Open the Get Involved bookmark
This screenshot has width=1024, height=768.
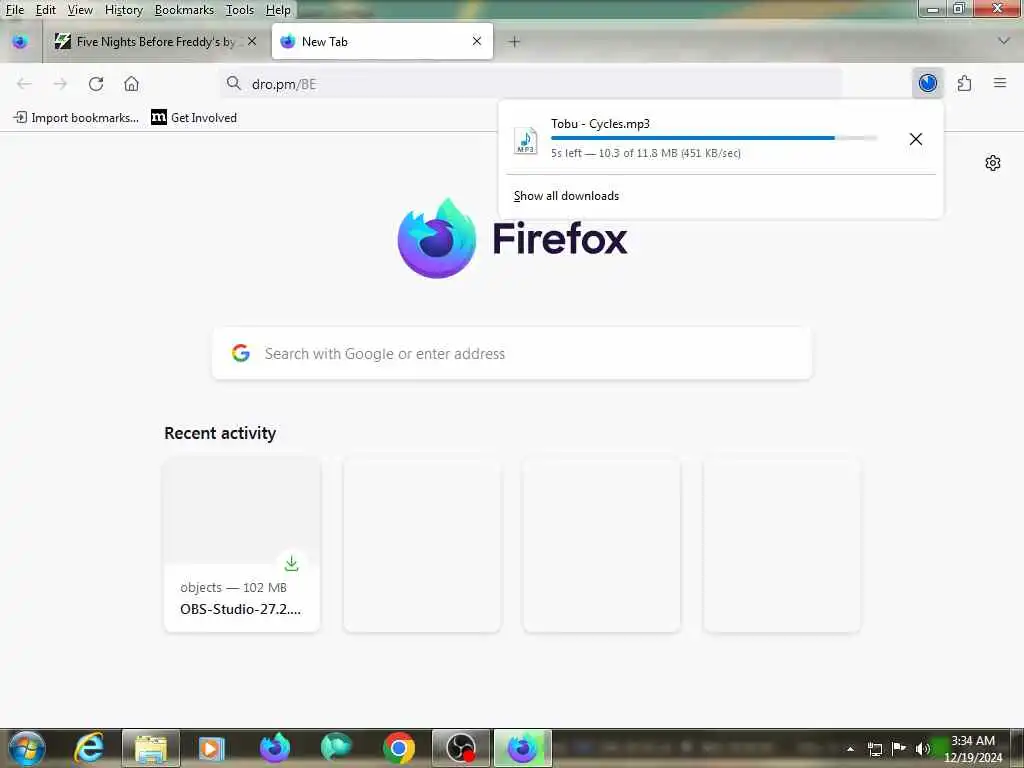pos(194,118)
